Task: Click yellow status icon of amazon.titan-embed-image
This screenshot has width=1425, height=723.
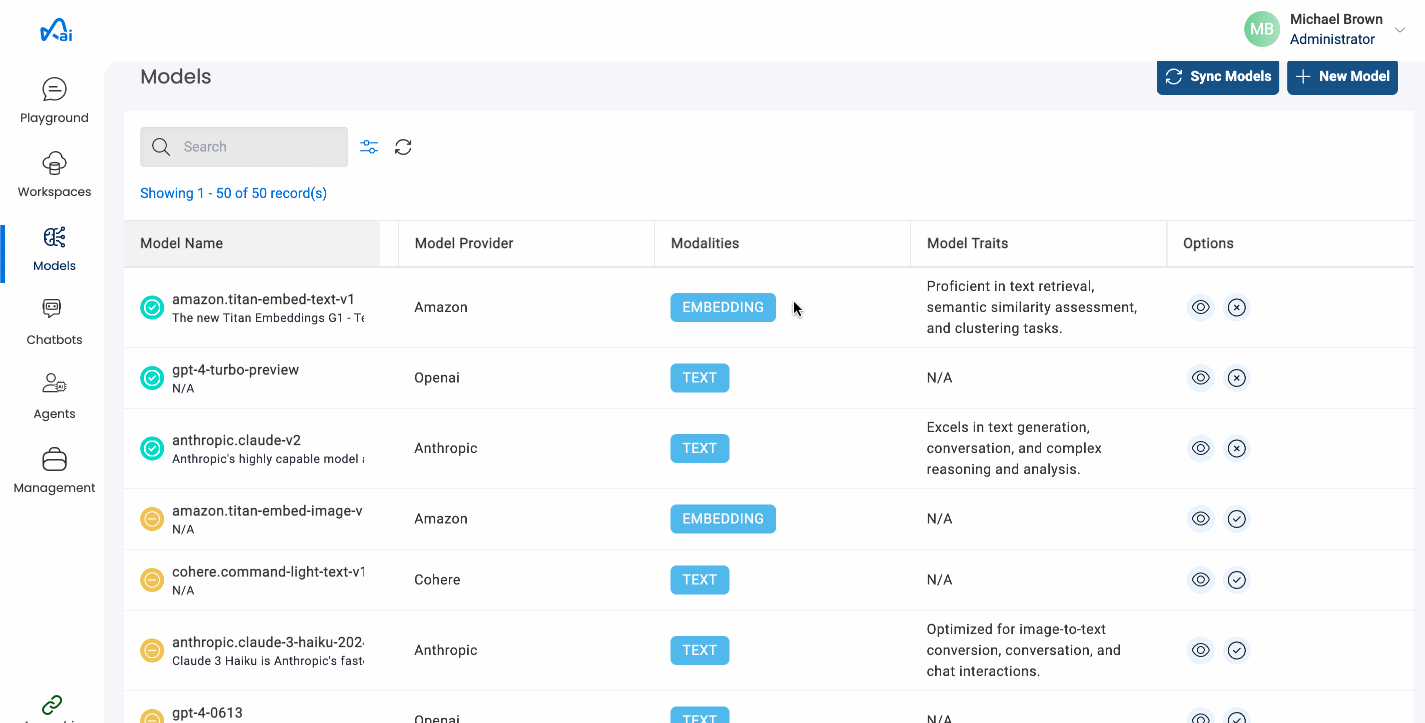Action: click(152, 519)
